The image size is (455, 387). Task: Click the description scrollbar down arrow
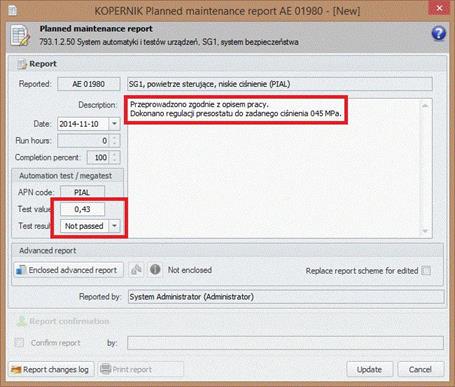click(425, 231)
